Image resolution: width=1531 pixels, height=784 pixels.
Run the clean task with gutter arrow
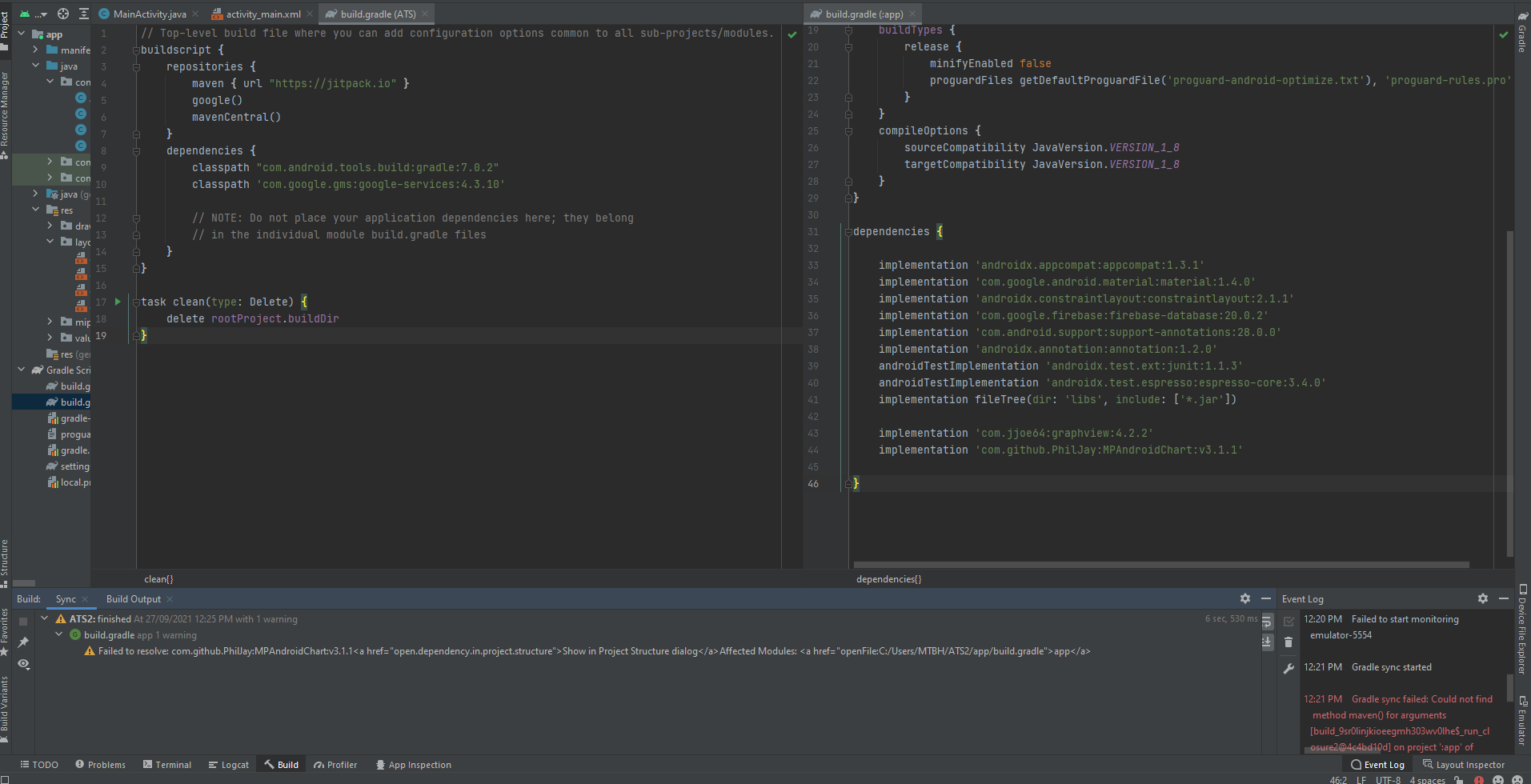point(118,302)
